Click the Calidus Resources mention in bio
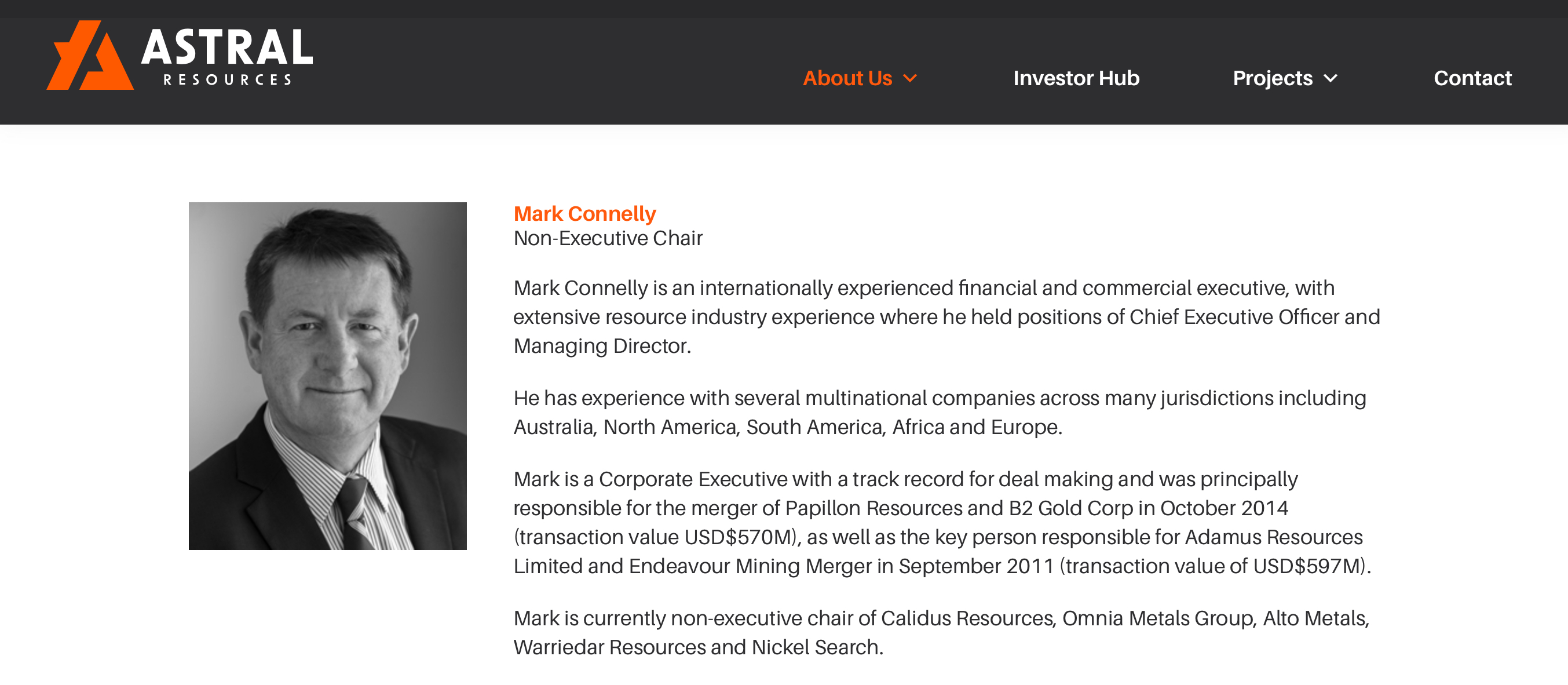Viewport: 1568px width, 685px height. (967, 618)
